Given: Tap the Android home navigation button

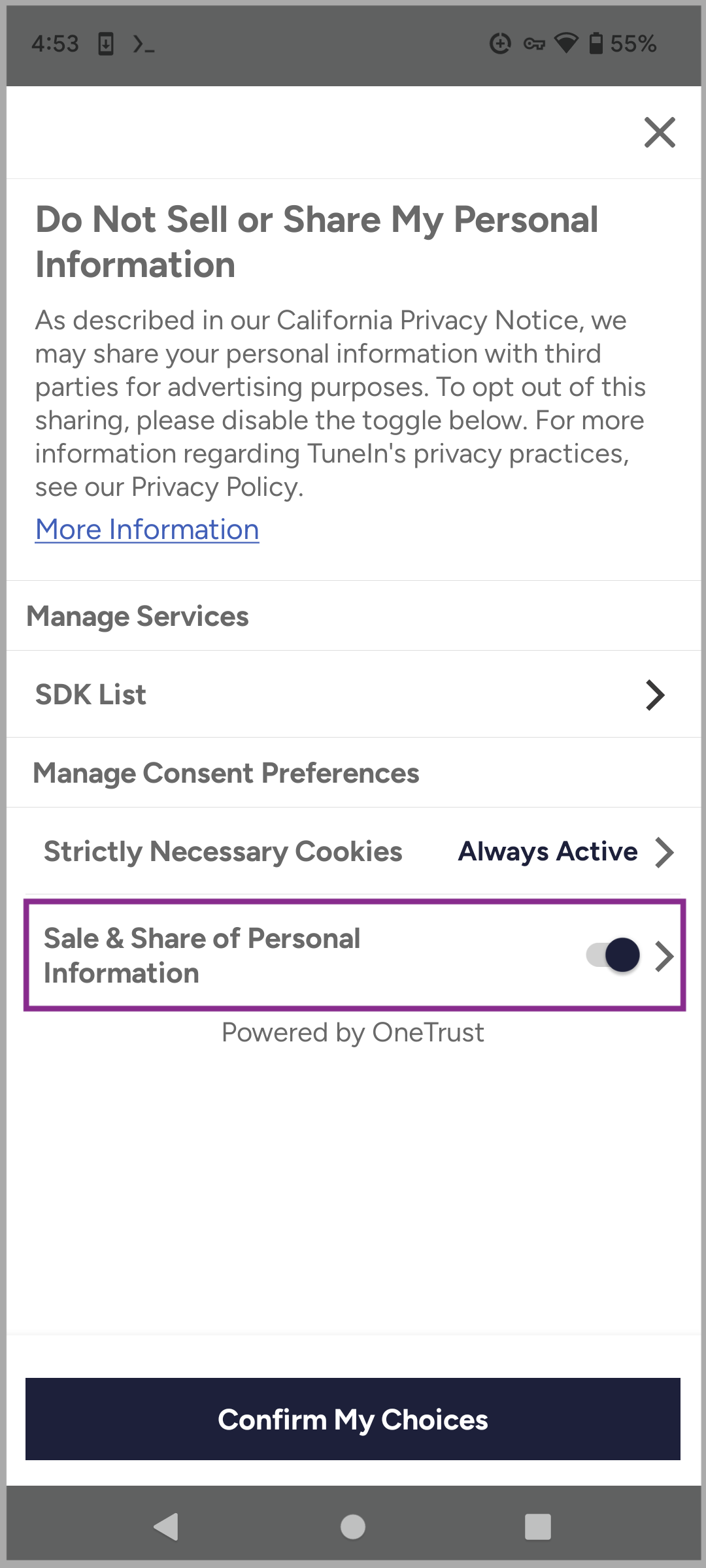Looking at the screenshot, I should [353, 1527].
